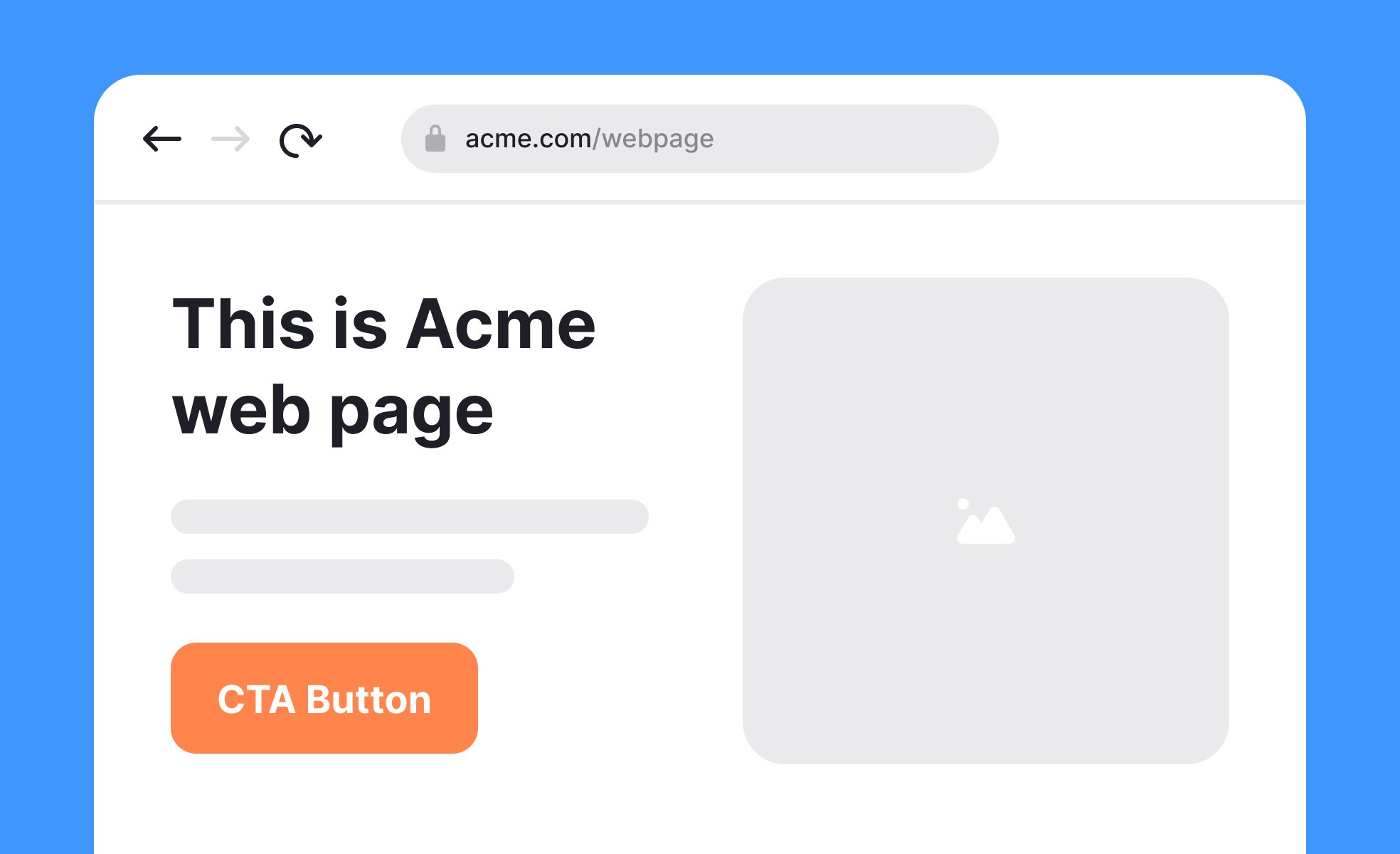Click the blue background above the browser window
1400x854 pixels.
[x=700, y=36]
